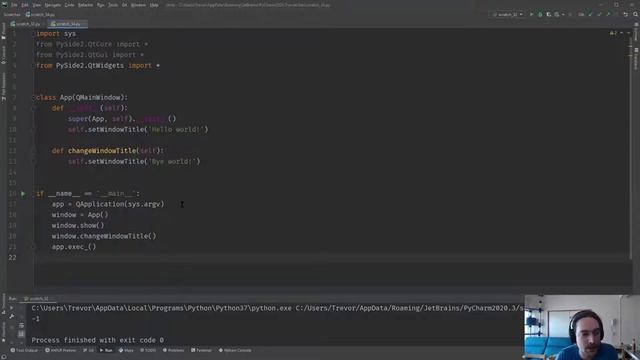Screen dimensions: 640x360
Task: Click the toolbar Profile icon
Action: click(557, 14)
